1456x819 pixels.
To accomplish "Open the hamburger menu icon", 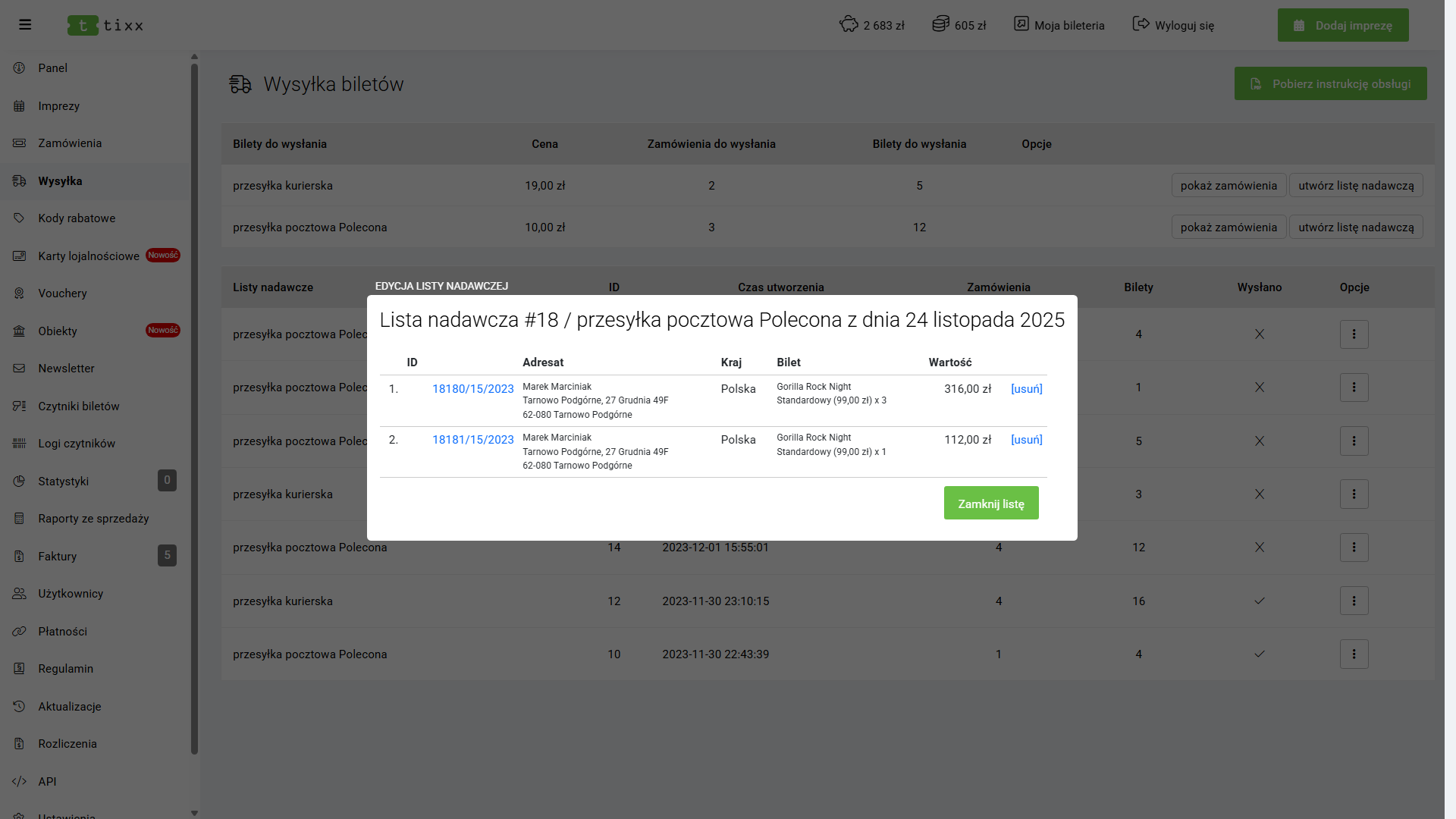I will click(x=25, y=25).
